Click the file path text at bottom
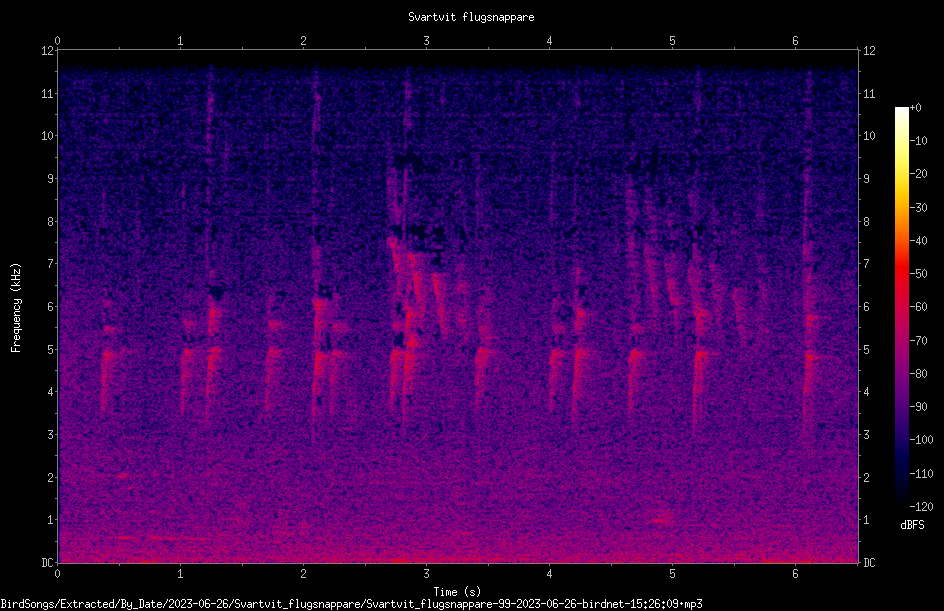The width and height of the screenshot is (944, 611). (352, 604)
